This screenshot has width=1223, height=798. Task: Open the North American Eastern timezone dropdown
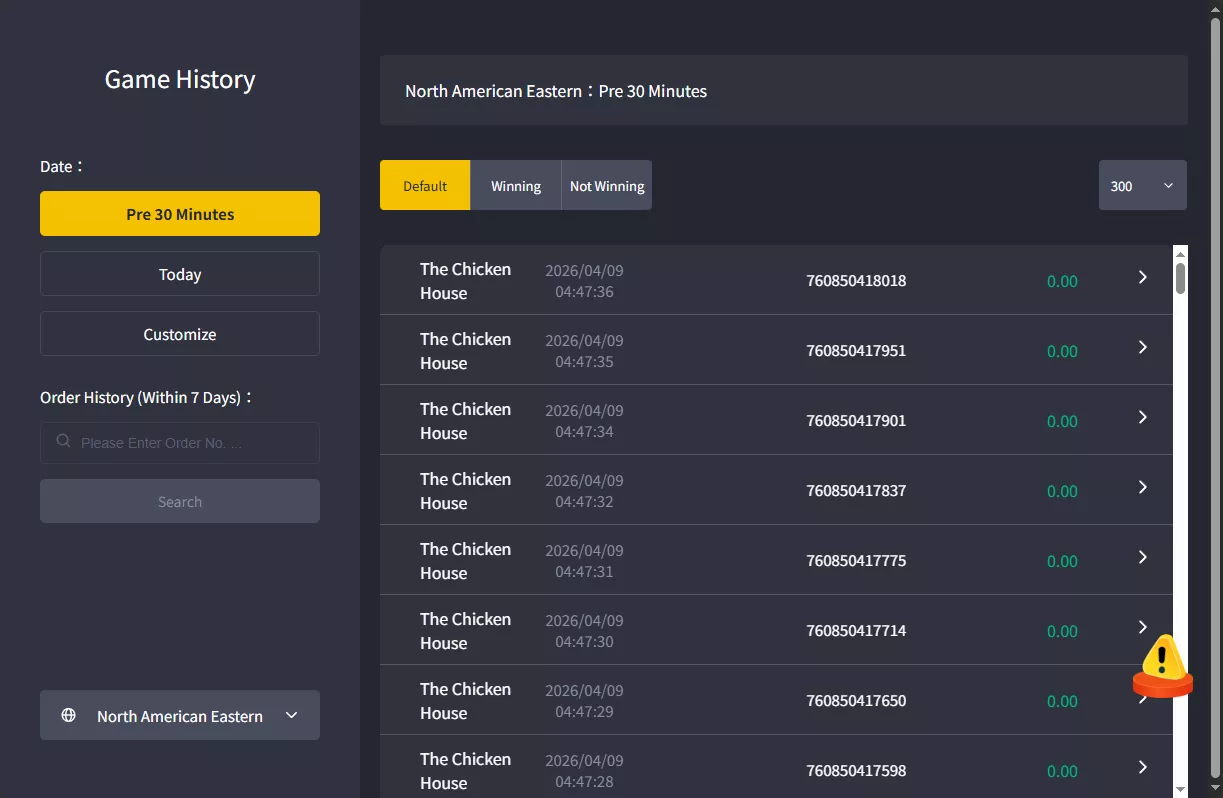pyautogui.click(x=180, y=715)
